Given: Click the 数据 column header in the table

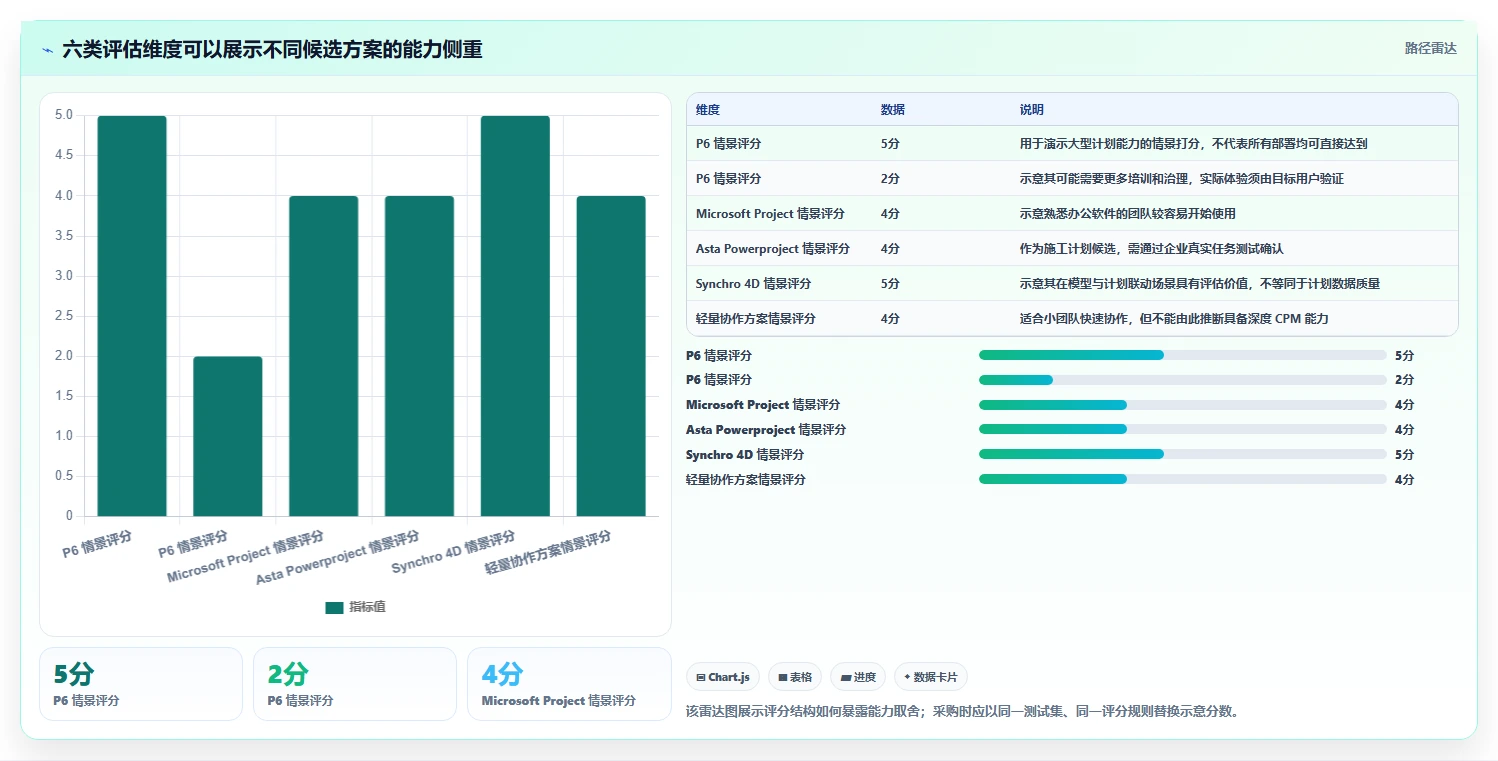Looking at the screenshot, I should pyautogui.click(x=892, y=110).
